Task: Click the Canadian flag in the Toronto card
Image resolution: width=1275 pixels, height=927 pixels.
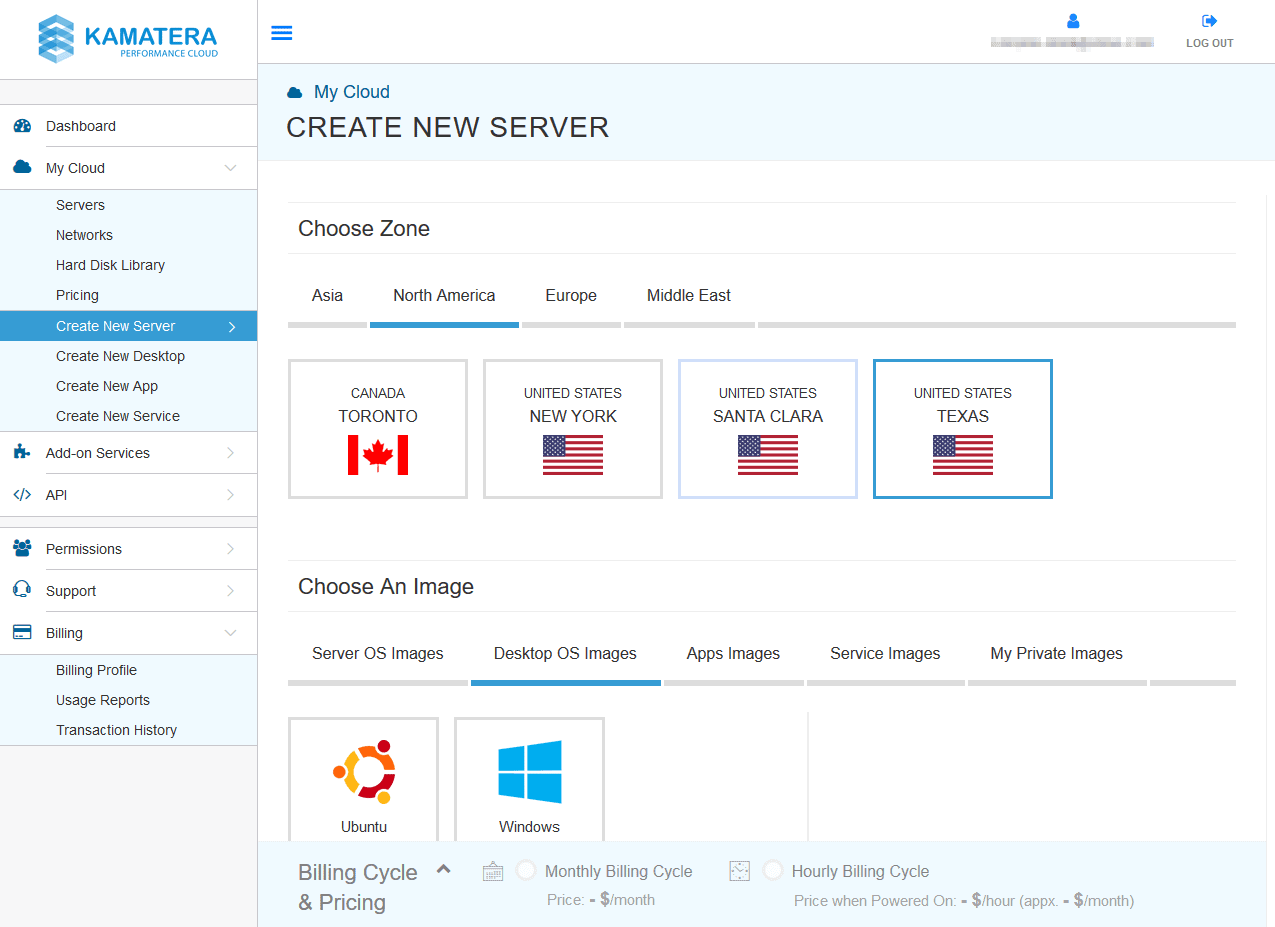Action: click(378, 455)
